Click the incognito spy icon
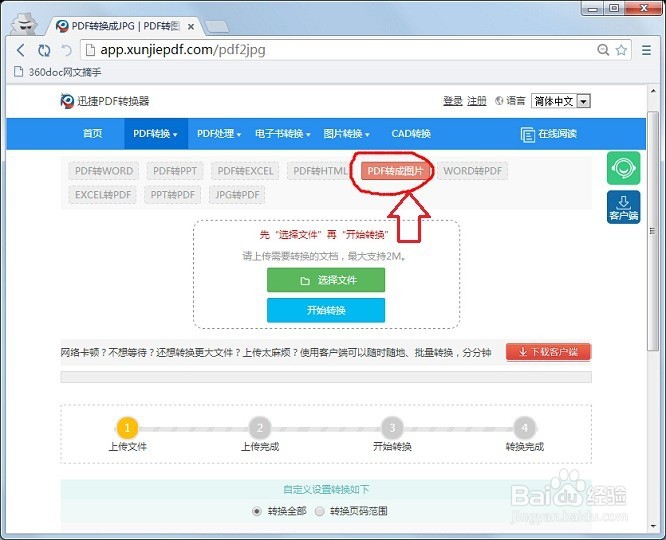This screenshot has height=540, width=666. (x=24, y=23)
